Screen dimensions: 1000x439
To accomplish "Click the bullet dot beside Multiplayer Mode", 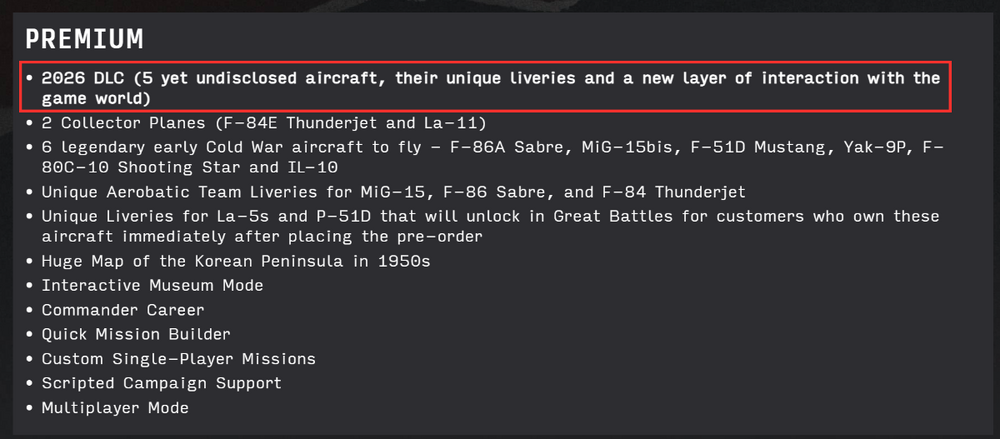I will 31,408.
